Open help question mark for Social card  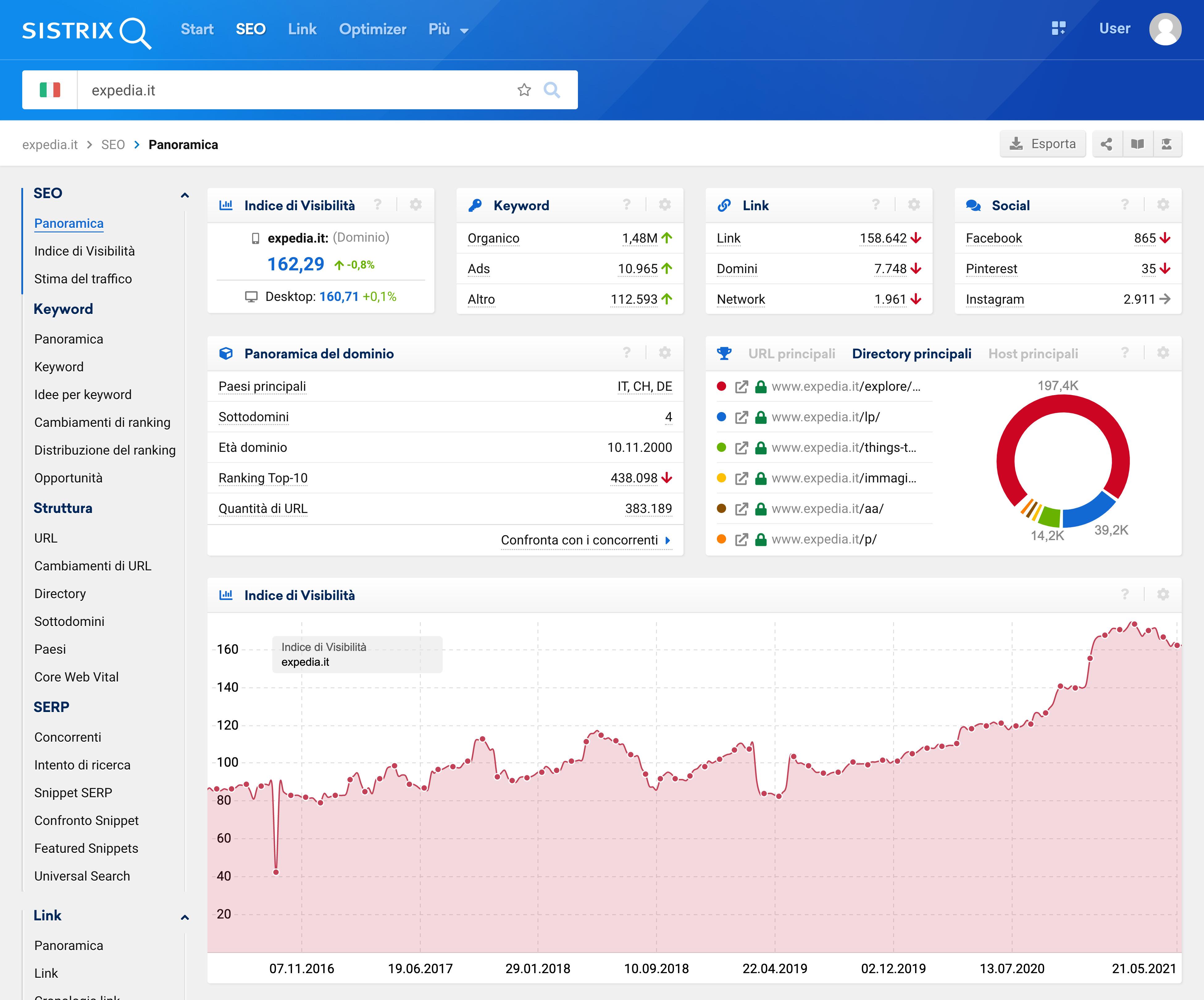click(1125, 205)
